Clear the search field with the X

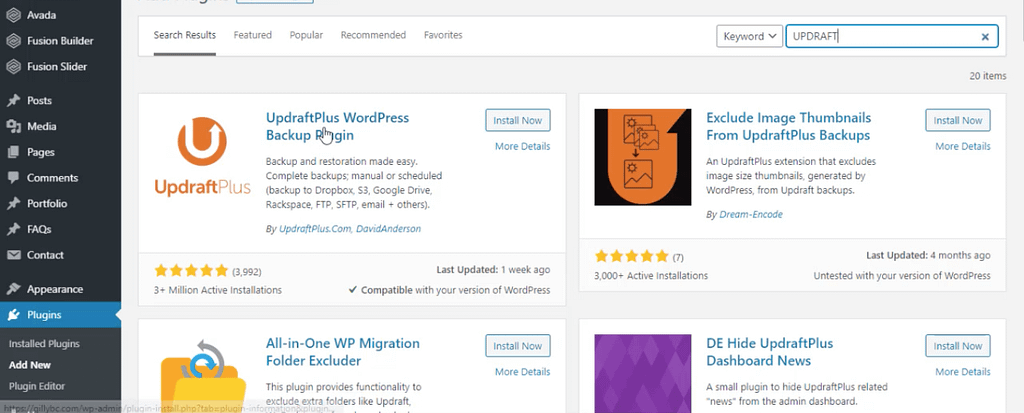[985, 37]
